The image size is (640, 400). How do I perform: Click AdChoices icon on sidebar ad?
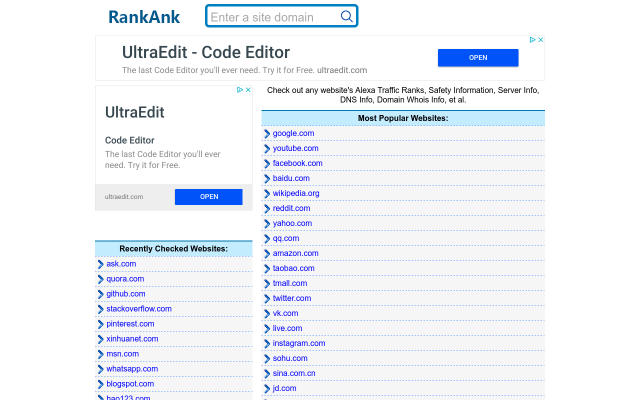coord(240,90)
